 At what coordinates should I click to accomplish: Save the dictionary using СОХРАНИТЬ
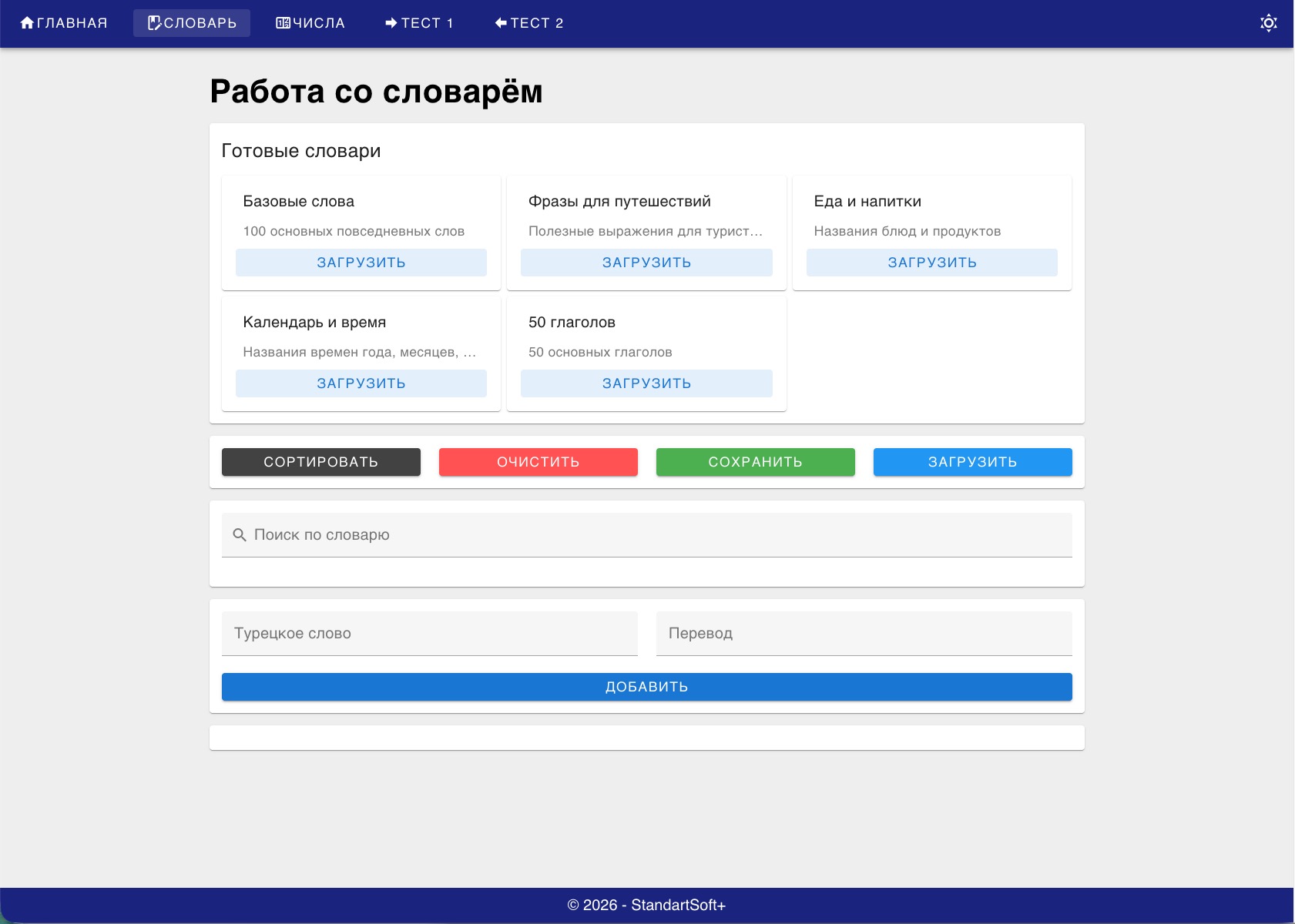pyautogui.click(x=755, y=462)
